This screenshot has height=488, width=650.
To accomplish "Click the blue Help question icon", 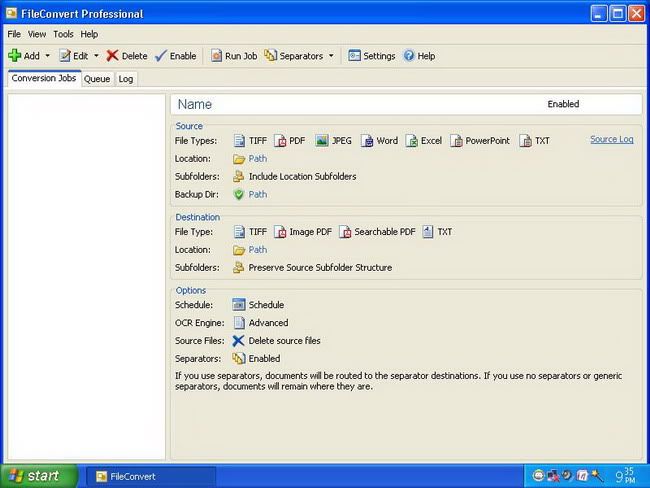I will pos(409,56).
